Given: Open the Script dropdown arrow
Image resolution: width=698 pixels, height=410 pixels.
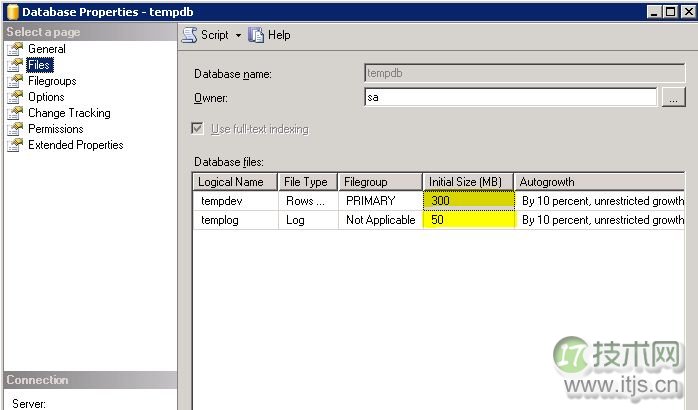Looking at the screenshot, I should pyautogui.click(x=239, y=35).
